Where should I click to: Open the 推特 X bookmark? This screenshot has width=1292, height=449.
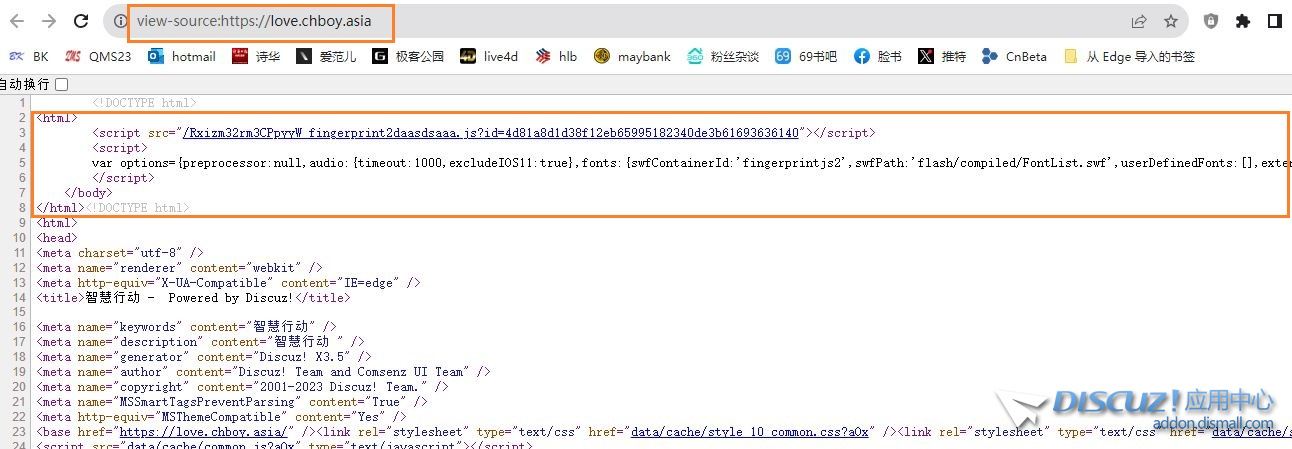tap(942, 57)
